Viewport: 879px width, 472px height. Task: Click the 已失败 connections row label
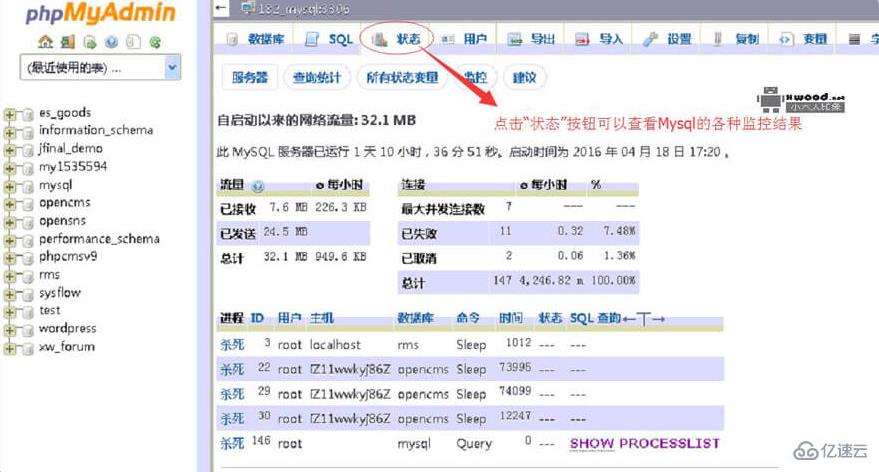[419, 234]
